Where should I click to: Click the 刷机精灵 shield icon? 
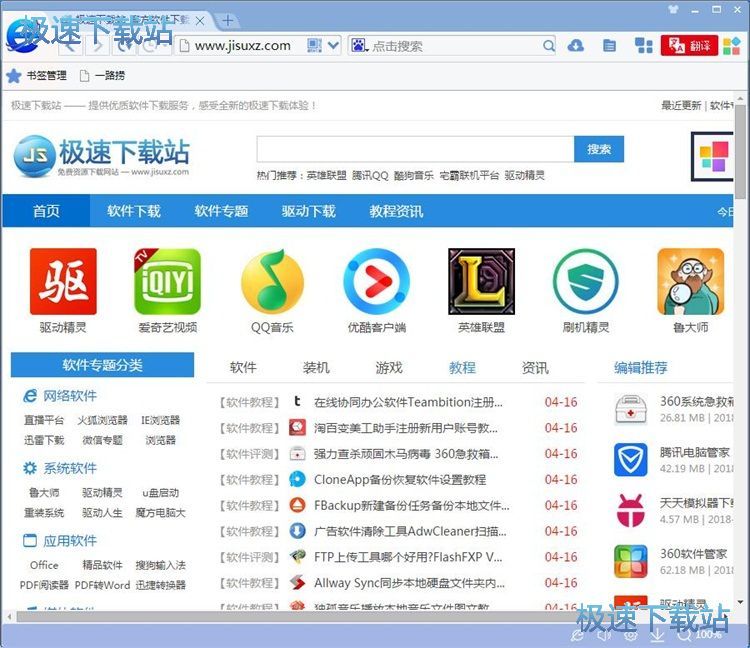586,282
